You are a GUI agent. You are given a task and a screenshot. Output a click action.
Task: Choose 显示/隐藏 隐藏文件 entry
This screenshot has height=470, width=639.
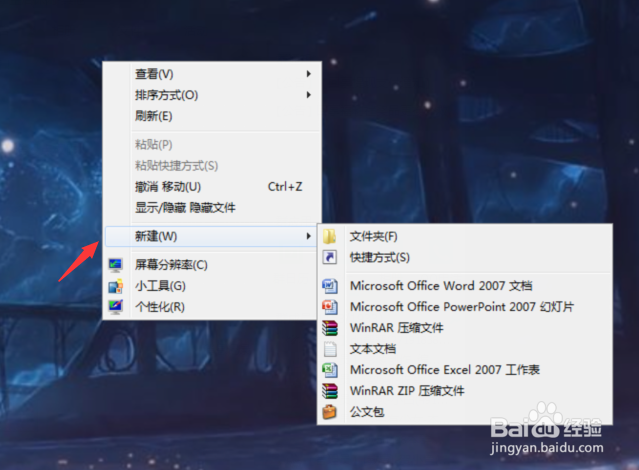[x=212, y=208]
